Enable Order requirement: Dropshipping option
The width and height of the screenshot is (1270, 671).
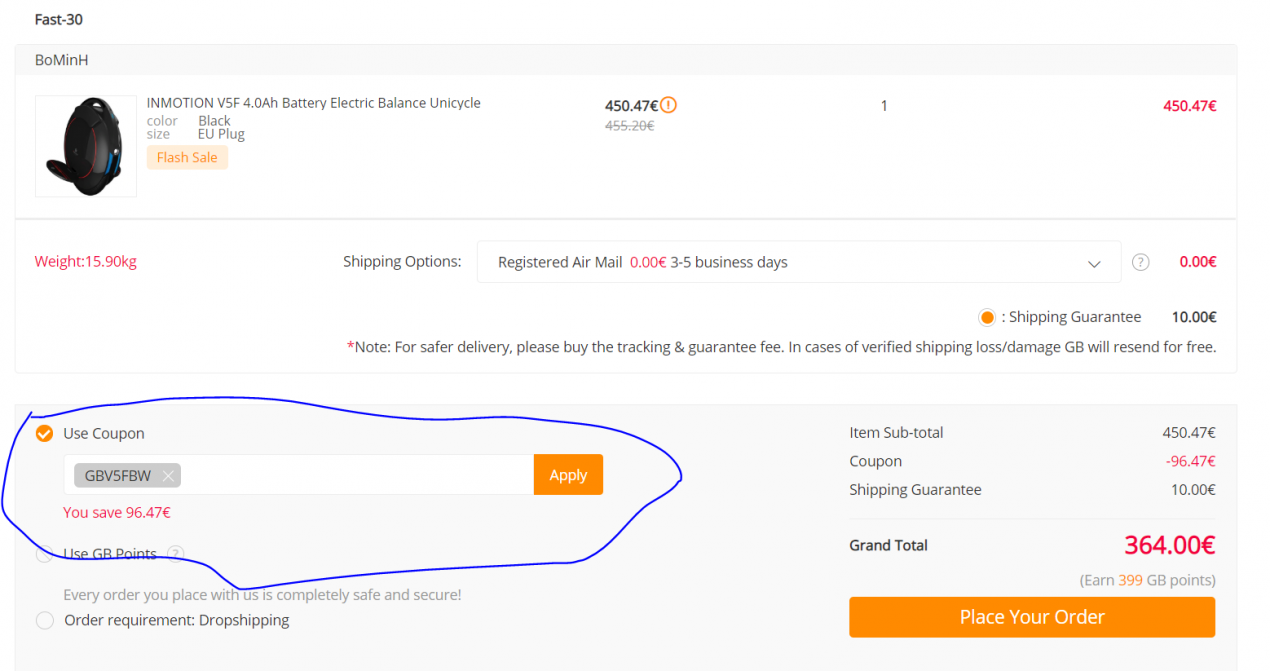[45, 620]
